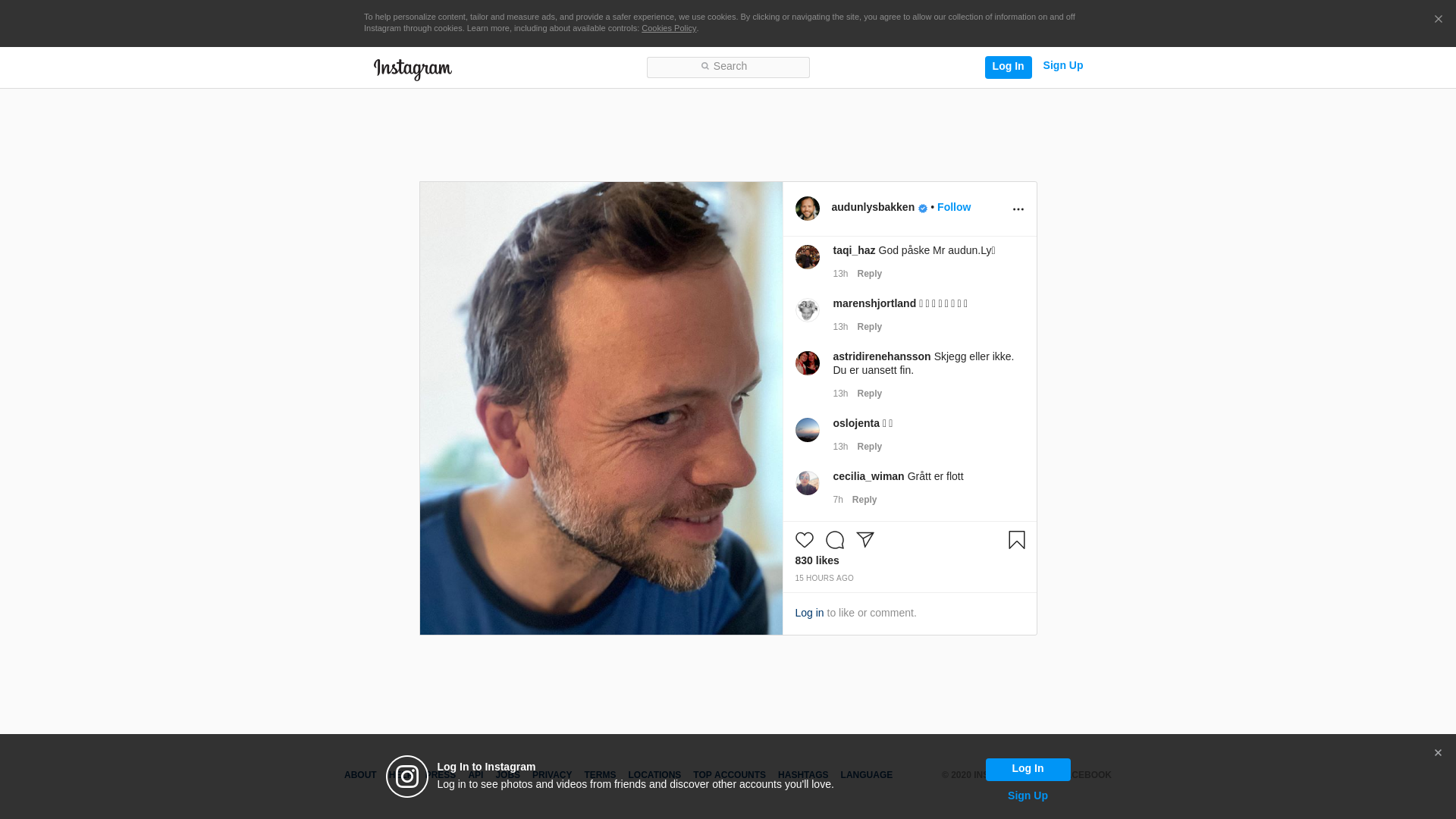Image resolution: width=1456 pixels, height=819 pixels.
Task: Open cecilia_wiman username
Action: click(x=868, y=476)
